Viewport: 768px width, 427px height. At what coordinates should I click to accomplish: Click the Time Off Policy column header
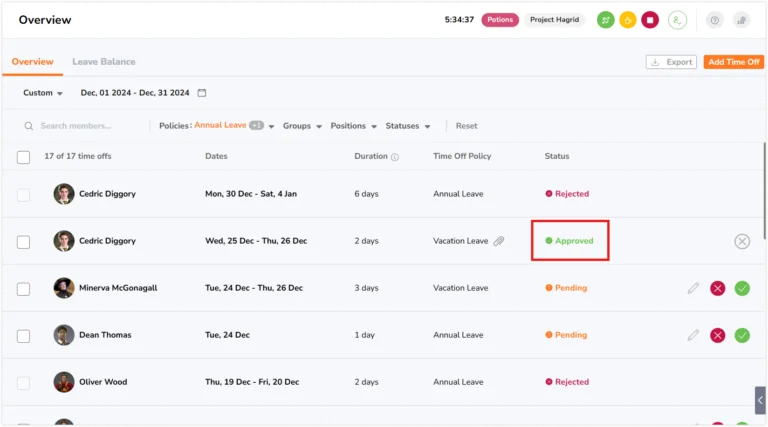click(462, 156)
